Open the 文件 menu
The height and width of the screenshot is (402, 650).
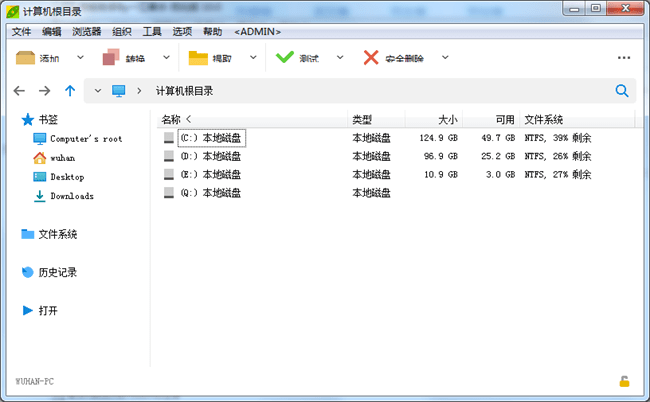click(21, 32)
